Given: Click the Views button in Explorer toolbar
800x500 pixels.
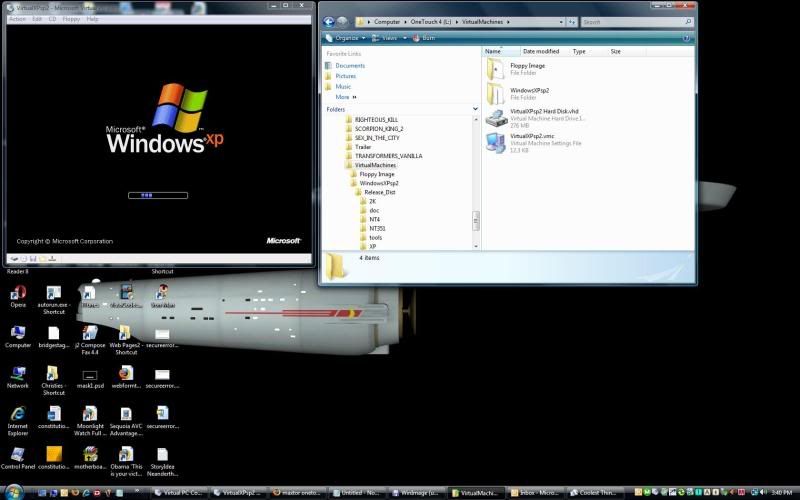Looking at the screenshot, I should pos(385,38).
